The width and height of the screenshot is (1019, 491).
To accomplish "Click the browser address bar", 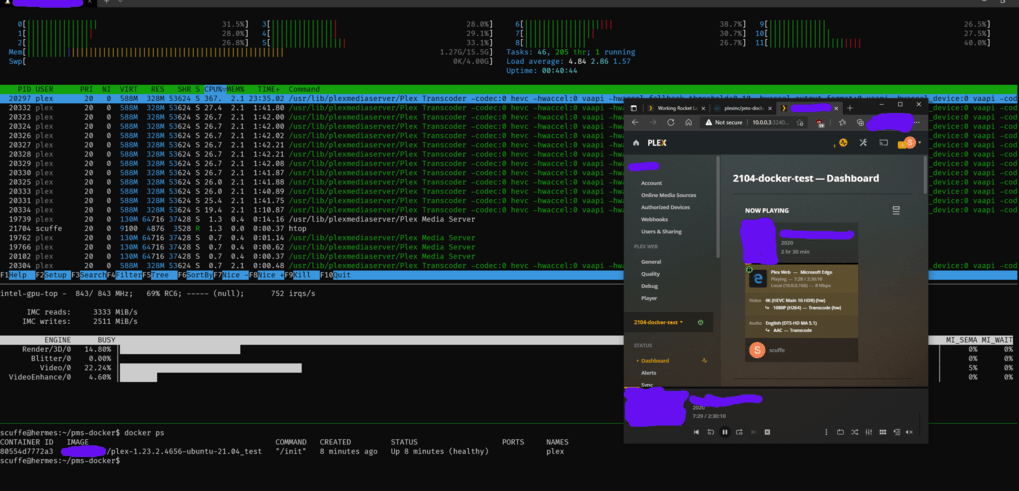I will (x=770, y=122).
